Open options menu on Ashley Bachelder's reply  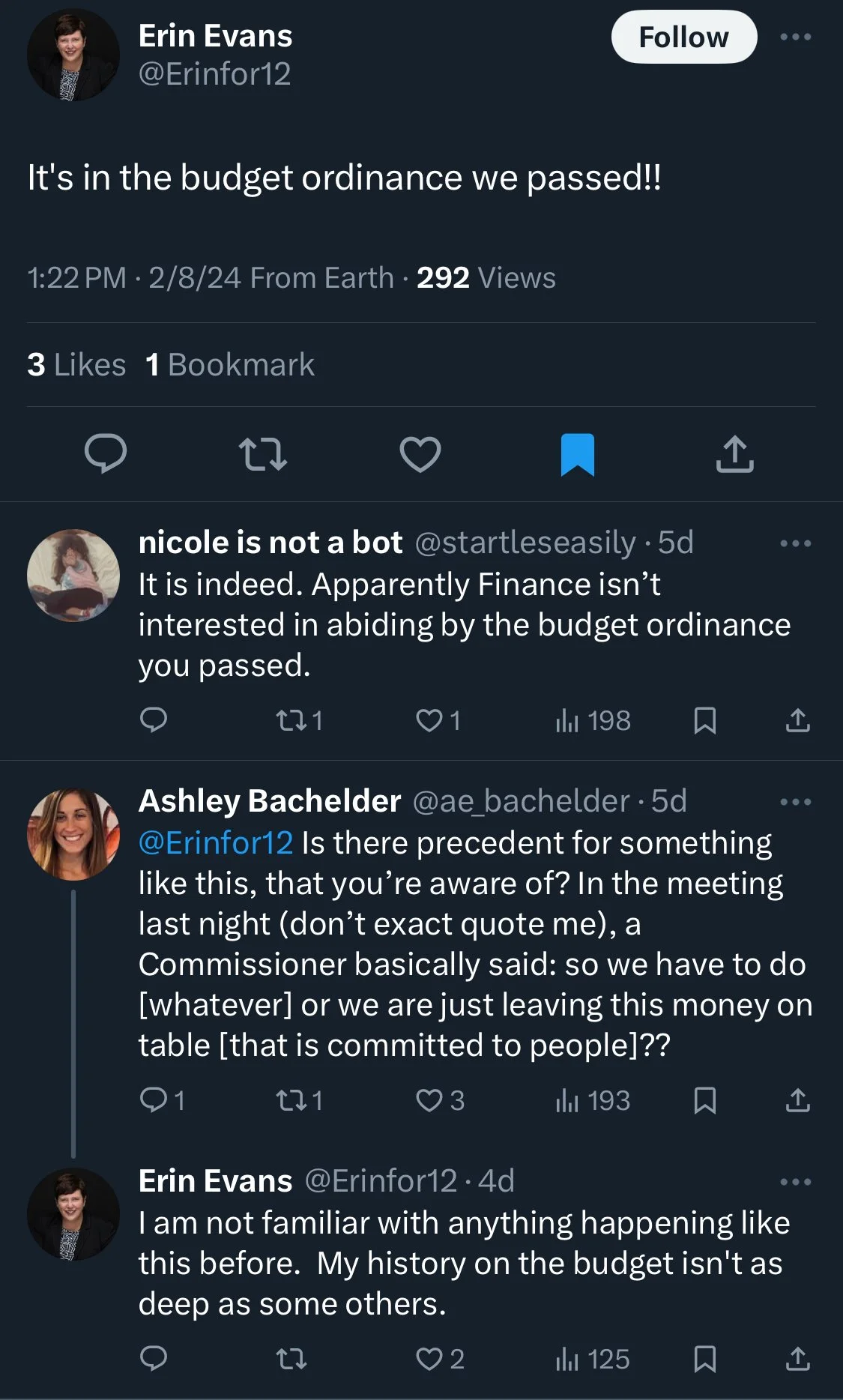[795, 802]
